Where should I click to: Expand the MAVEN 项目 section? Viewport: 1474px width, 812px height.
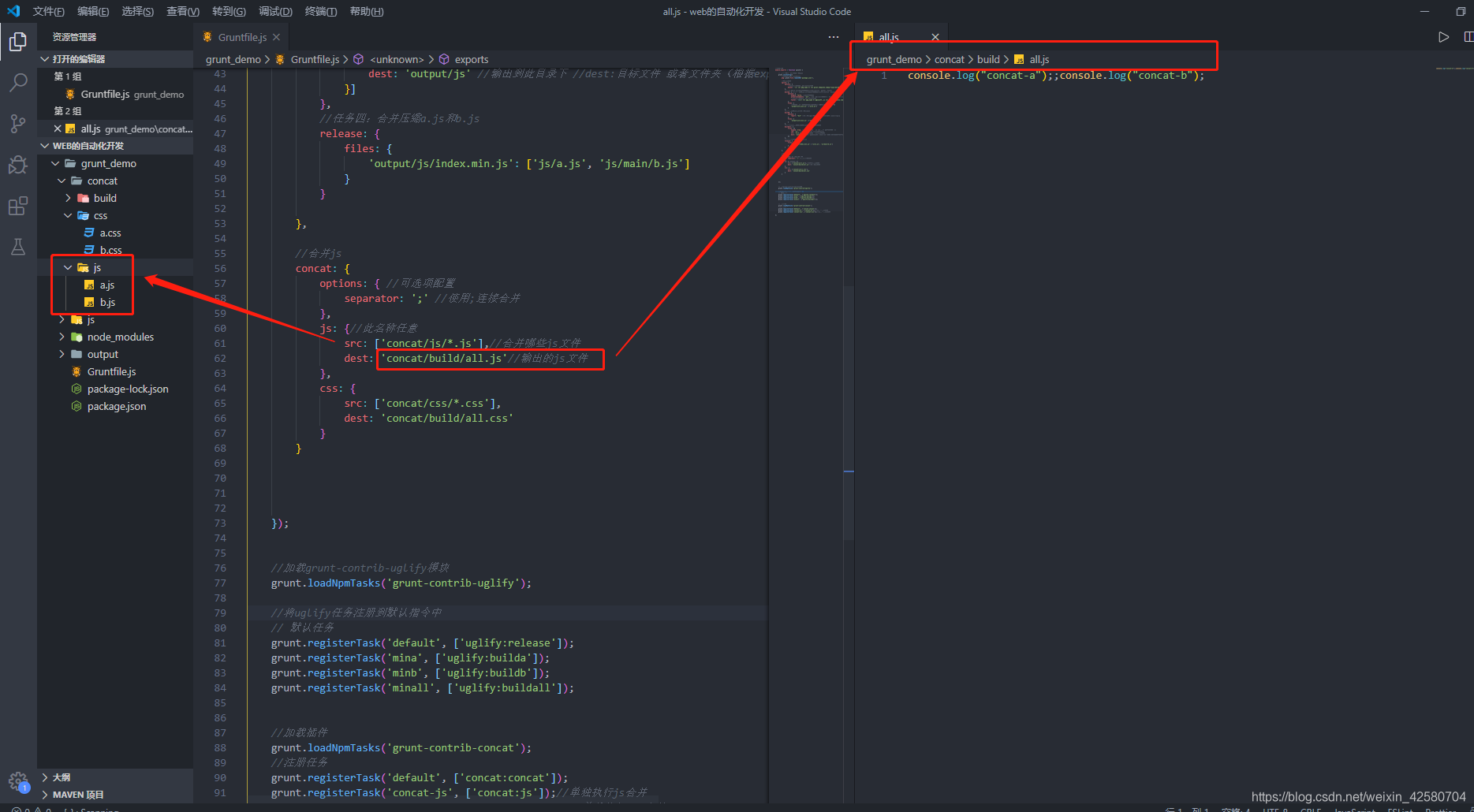(x=115, y=795)
